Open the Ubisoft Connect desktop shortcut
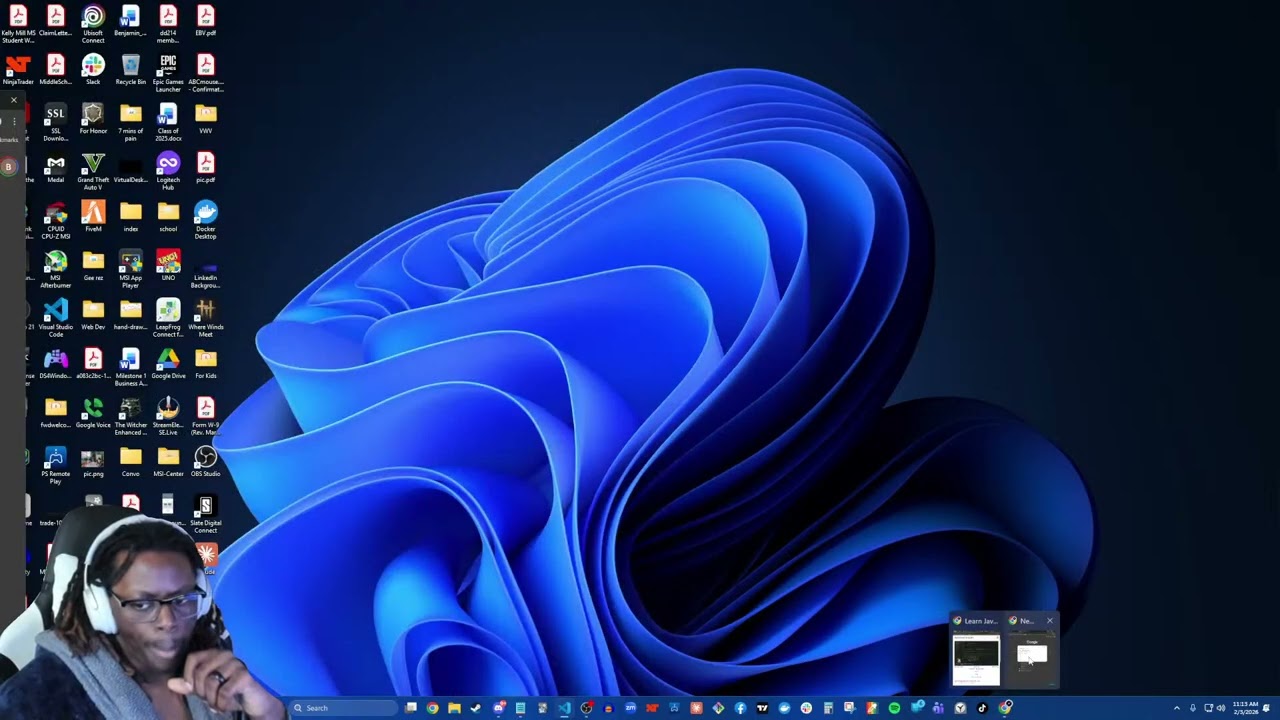Viewport: 1280px width, 720px height. tap(93, 24)
